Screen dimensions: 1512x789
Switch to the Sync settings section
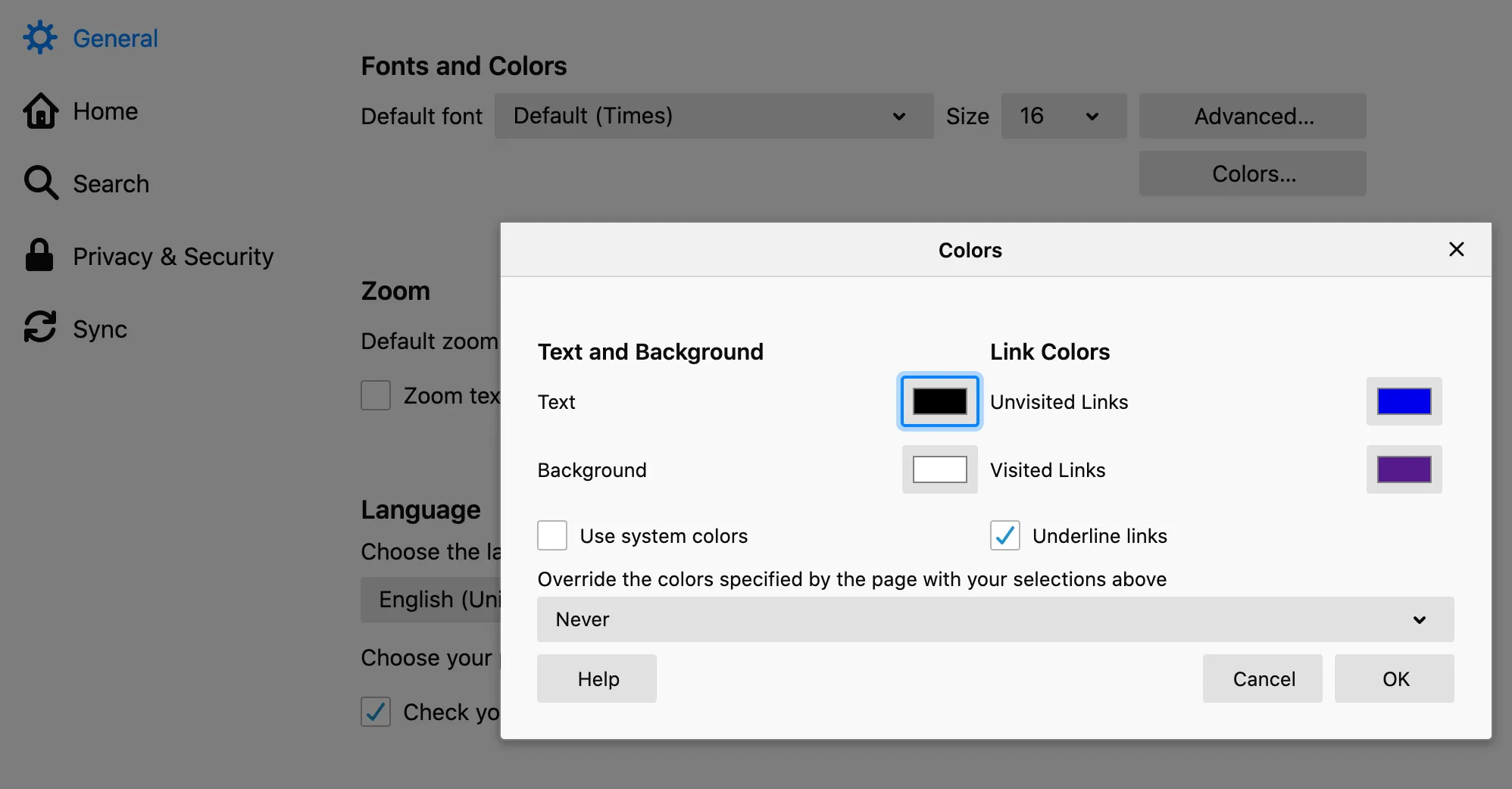point(100,329)
